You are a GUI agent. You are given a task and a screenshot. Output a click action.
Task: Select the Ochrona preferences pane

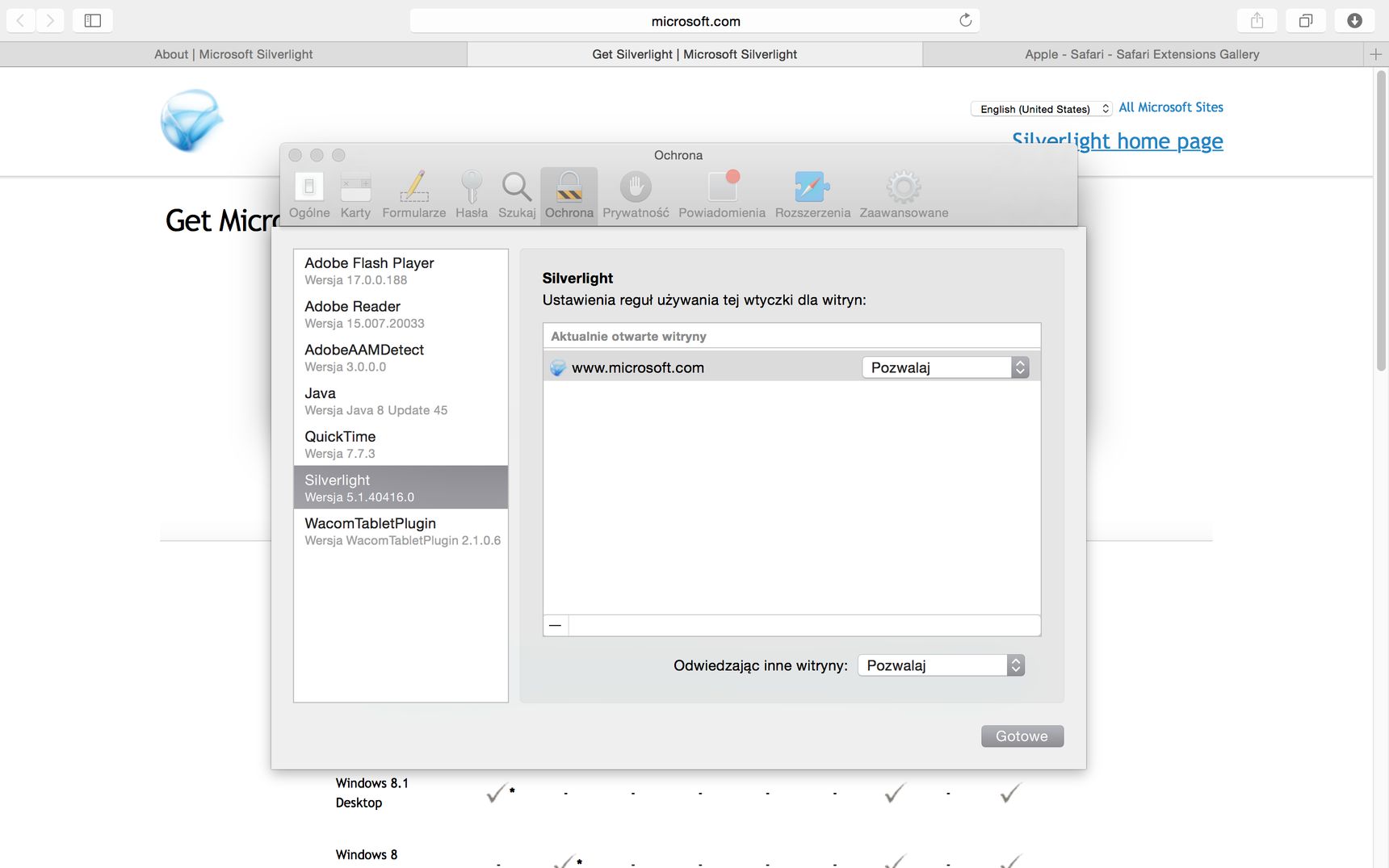point(569,195)
